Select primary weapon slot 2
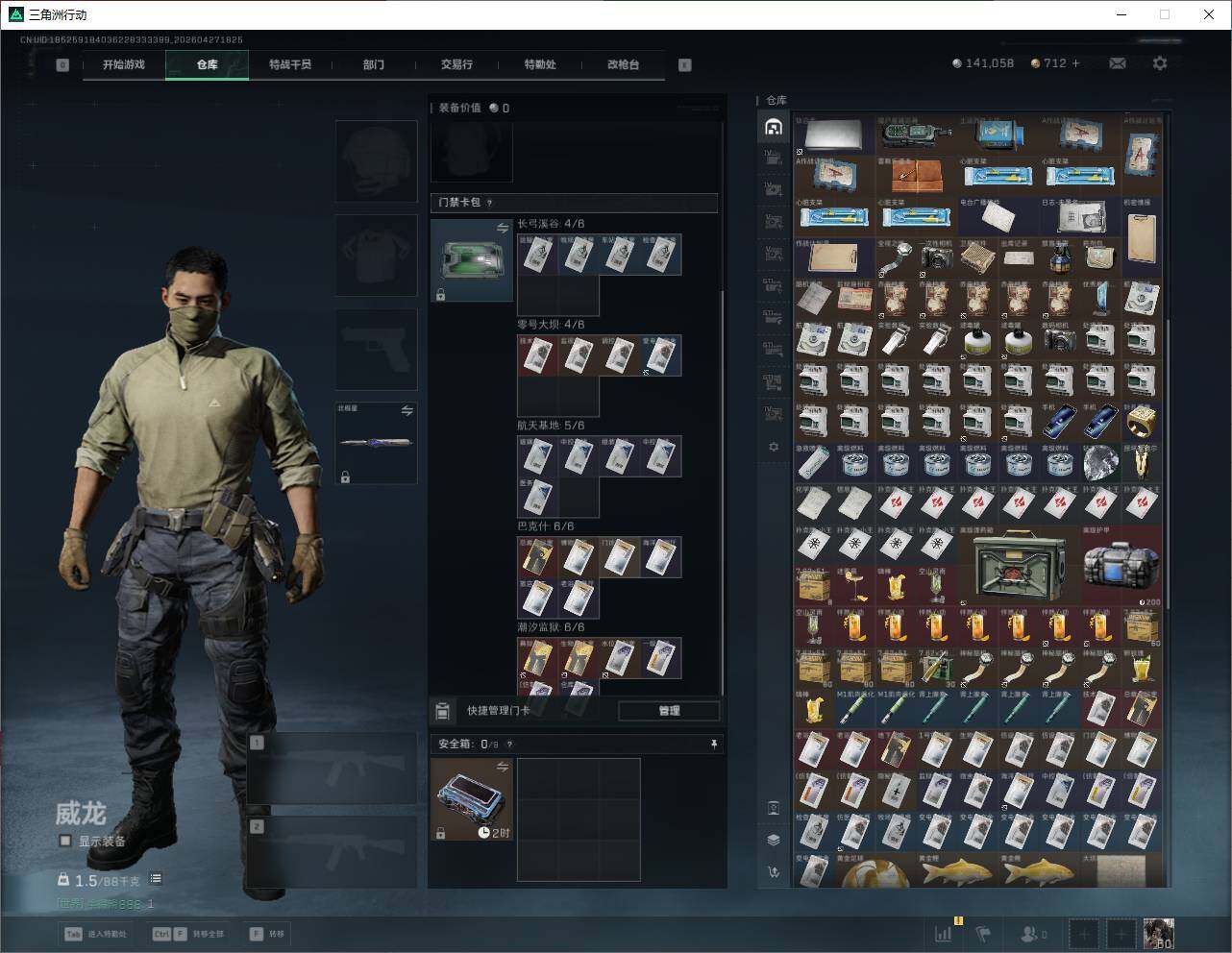This screenshot has height=953, width=1232. [x=333, y=853]
